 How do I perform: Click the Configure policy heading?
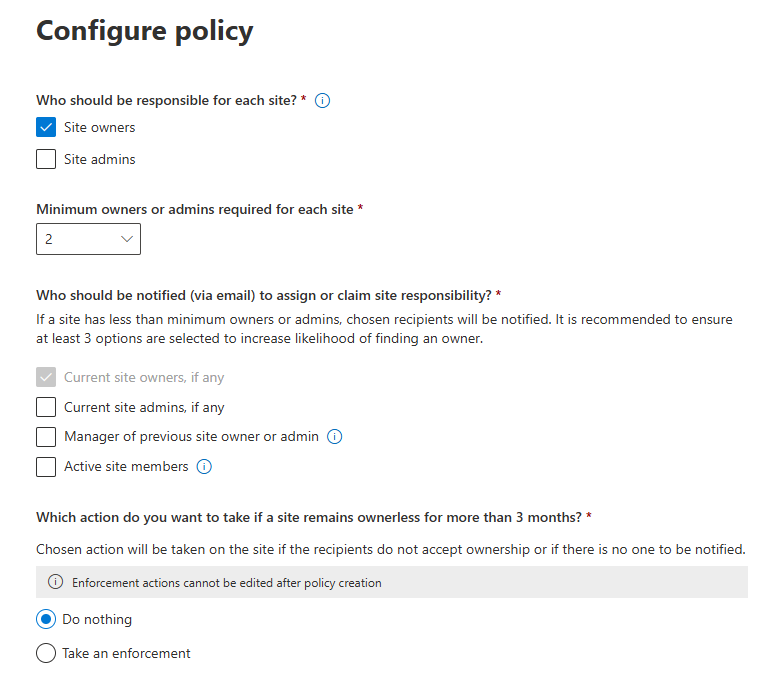(144, 31)
